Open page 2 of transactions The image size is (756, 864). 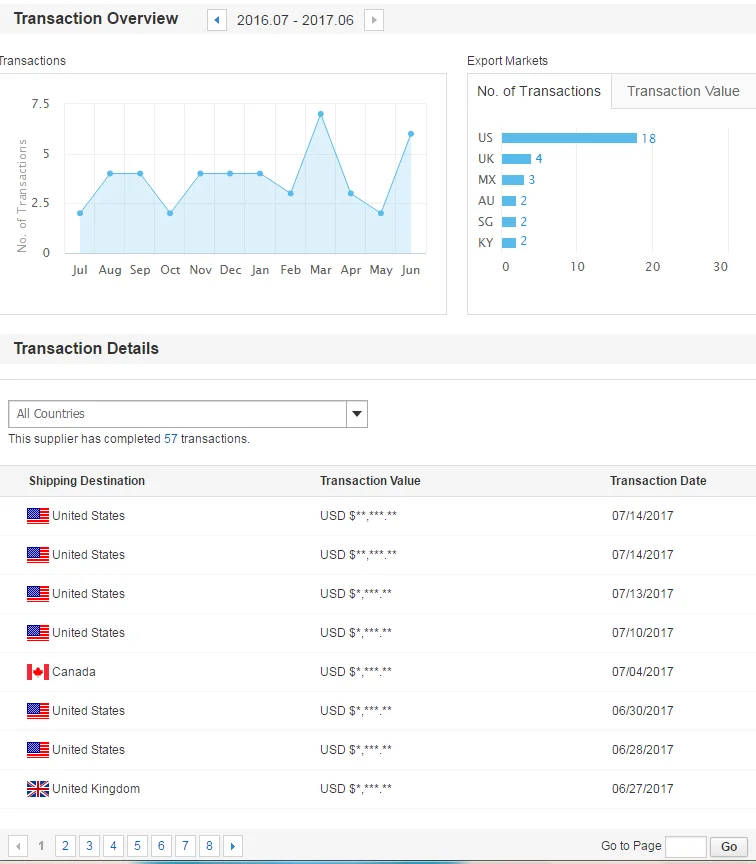pos(65,846)
